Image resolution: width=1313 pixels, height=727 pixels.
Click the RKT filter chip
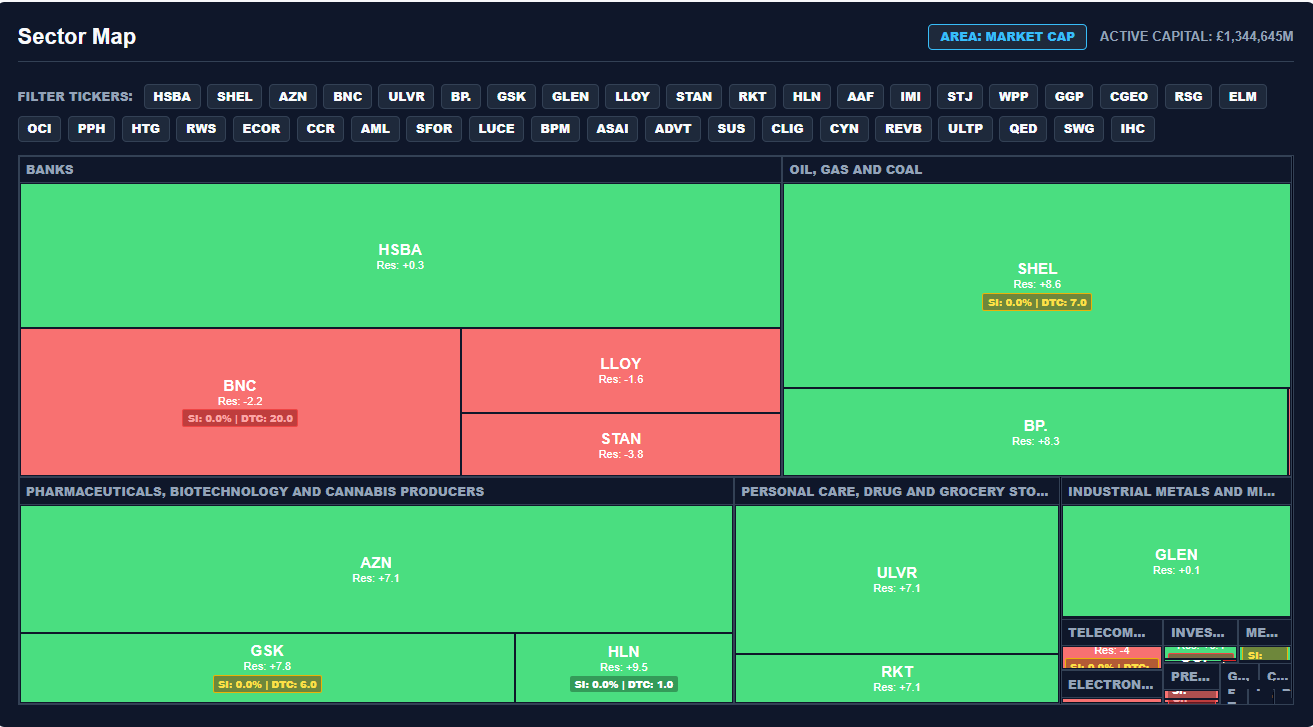[x=752, y=97]
